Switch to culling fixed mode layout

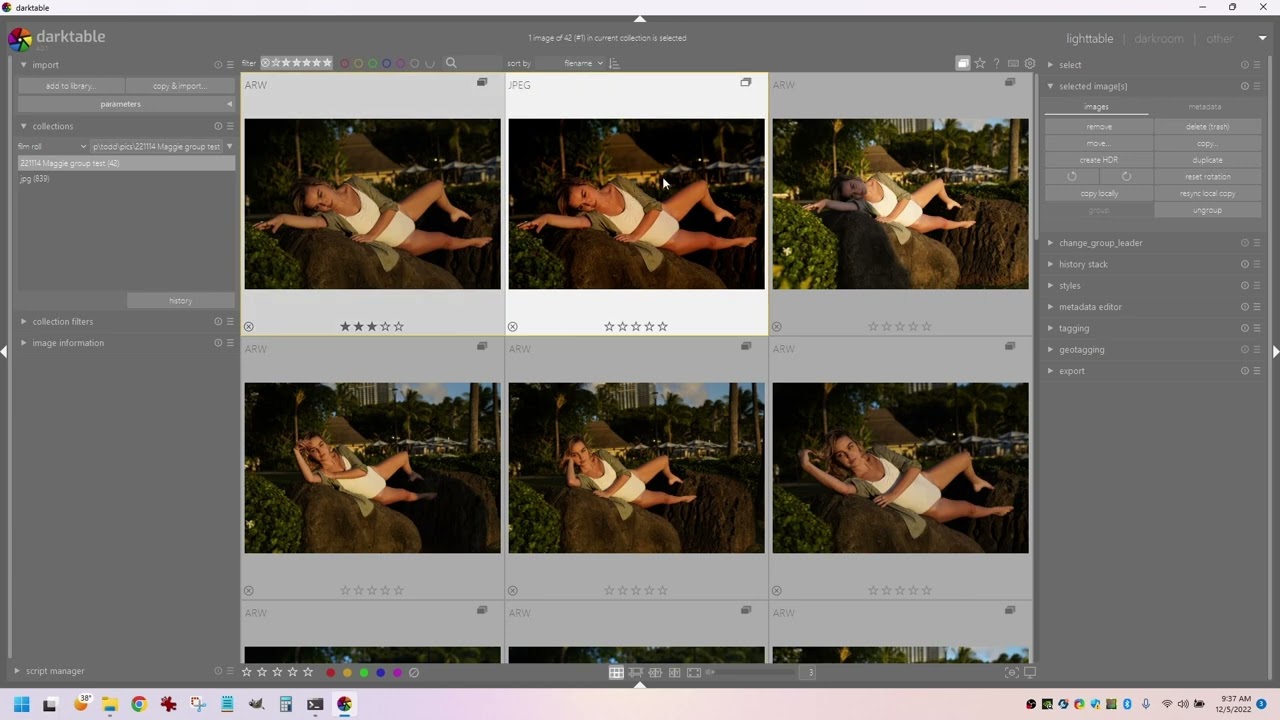pos(655,672)
